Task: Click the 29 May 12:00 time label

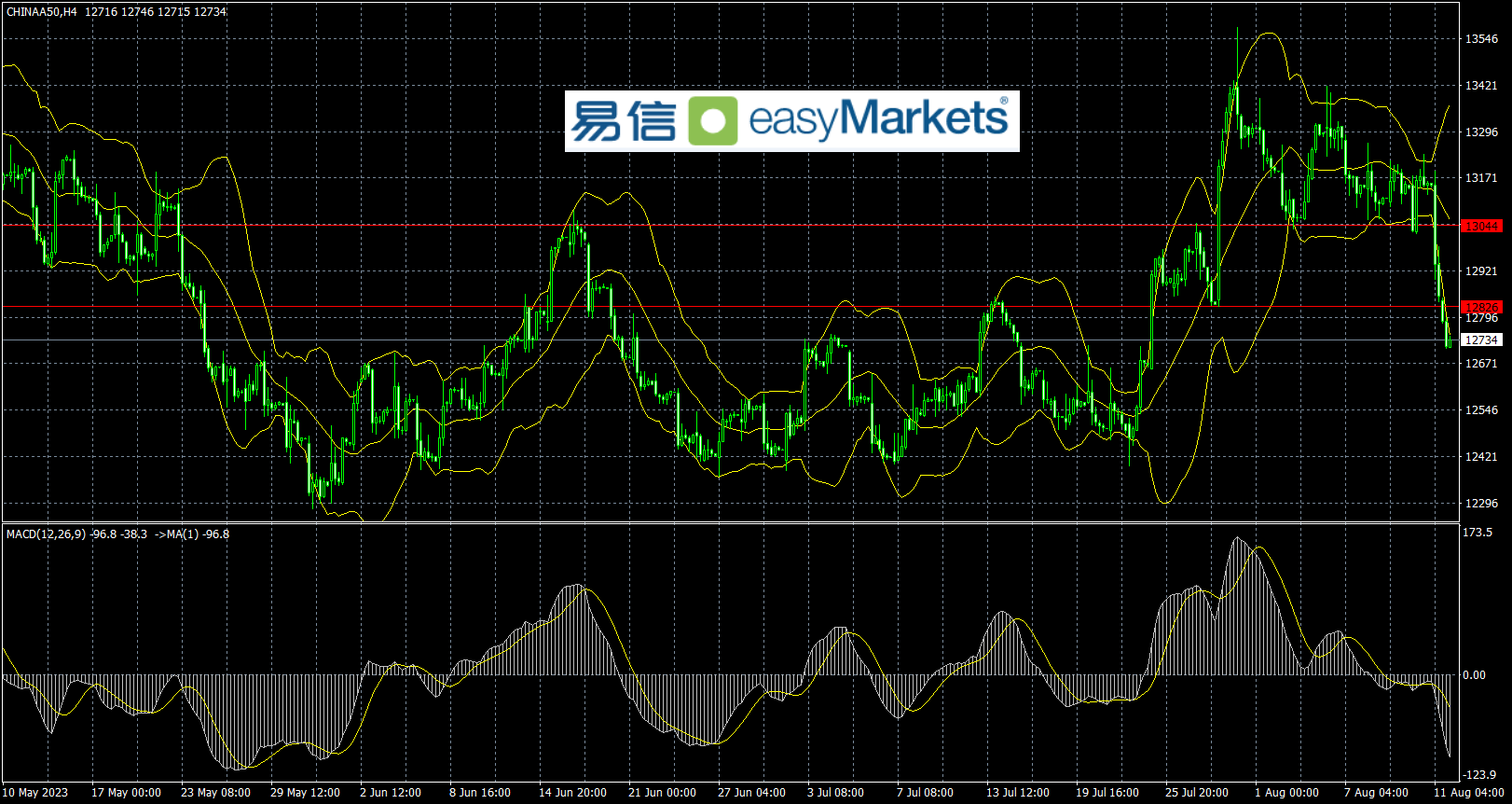Action: coord(305,793)
